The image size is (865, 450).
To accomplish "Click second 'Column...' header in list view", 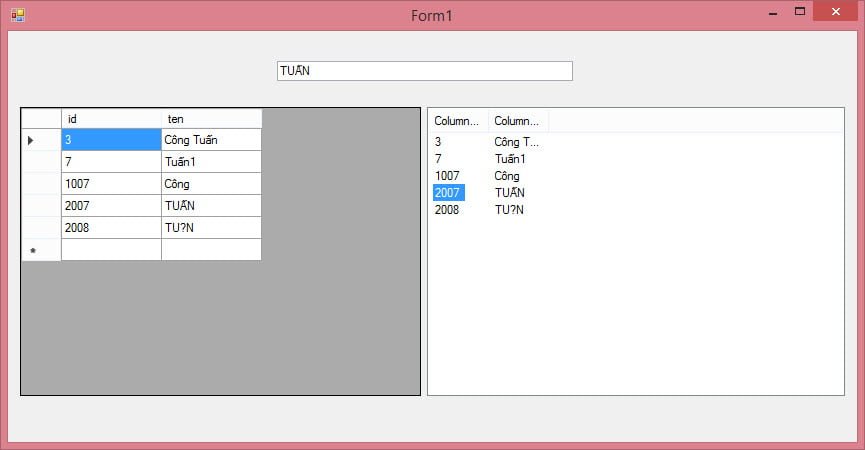I will pos(518,121).
